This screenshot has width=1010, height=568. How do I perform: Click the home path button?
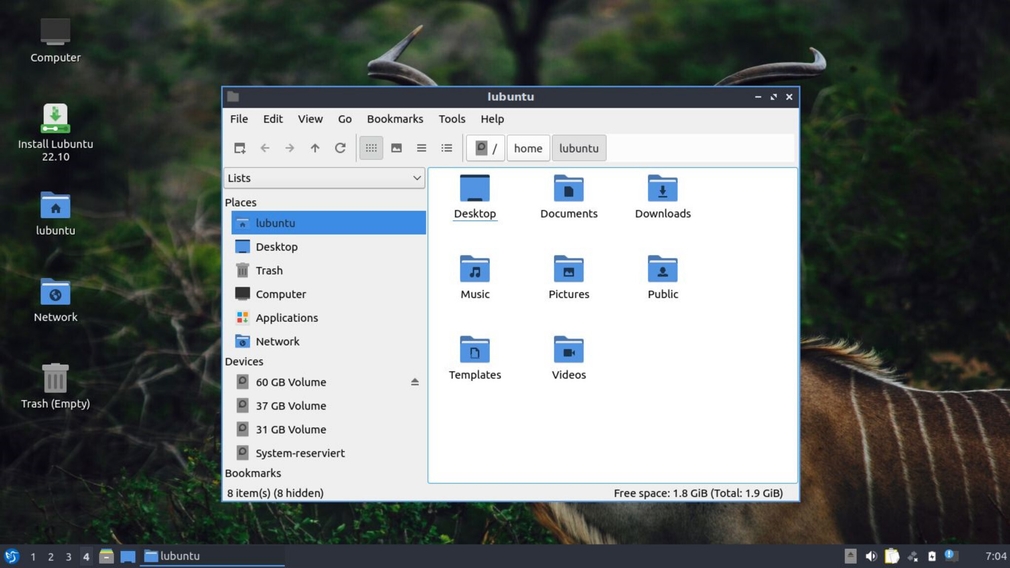click(528, 148)
